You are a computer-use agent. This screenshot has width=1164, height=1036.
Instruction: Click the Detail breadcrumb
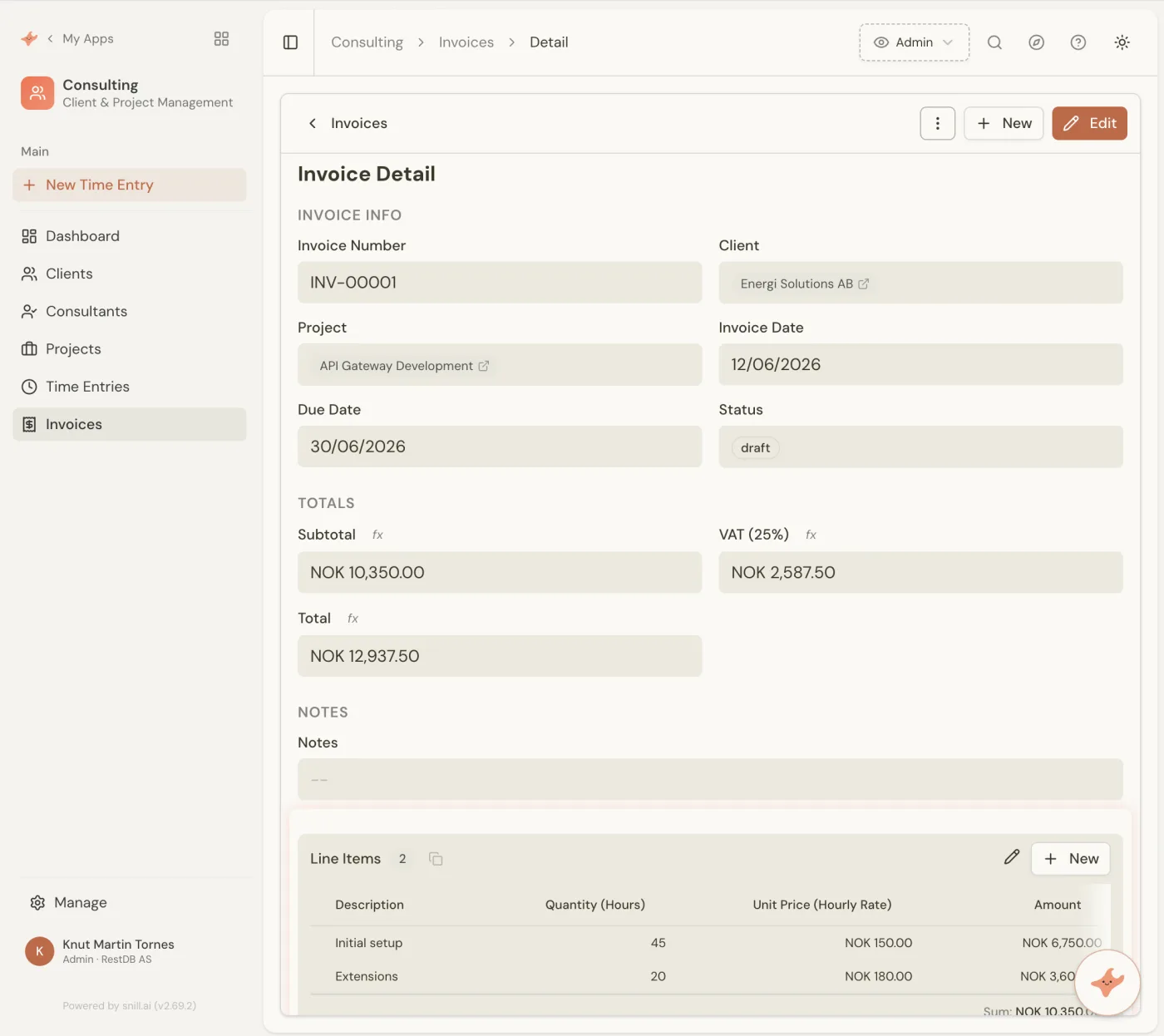coord(549,42)
